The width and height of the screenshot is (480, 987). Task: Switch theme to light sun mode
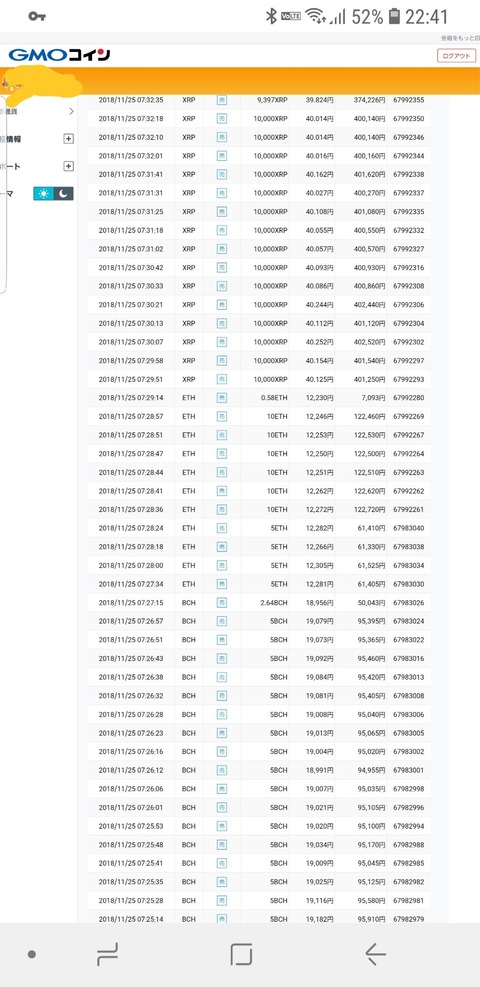click(x=43, y=194)
